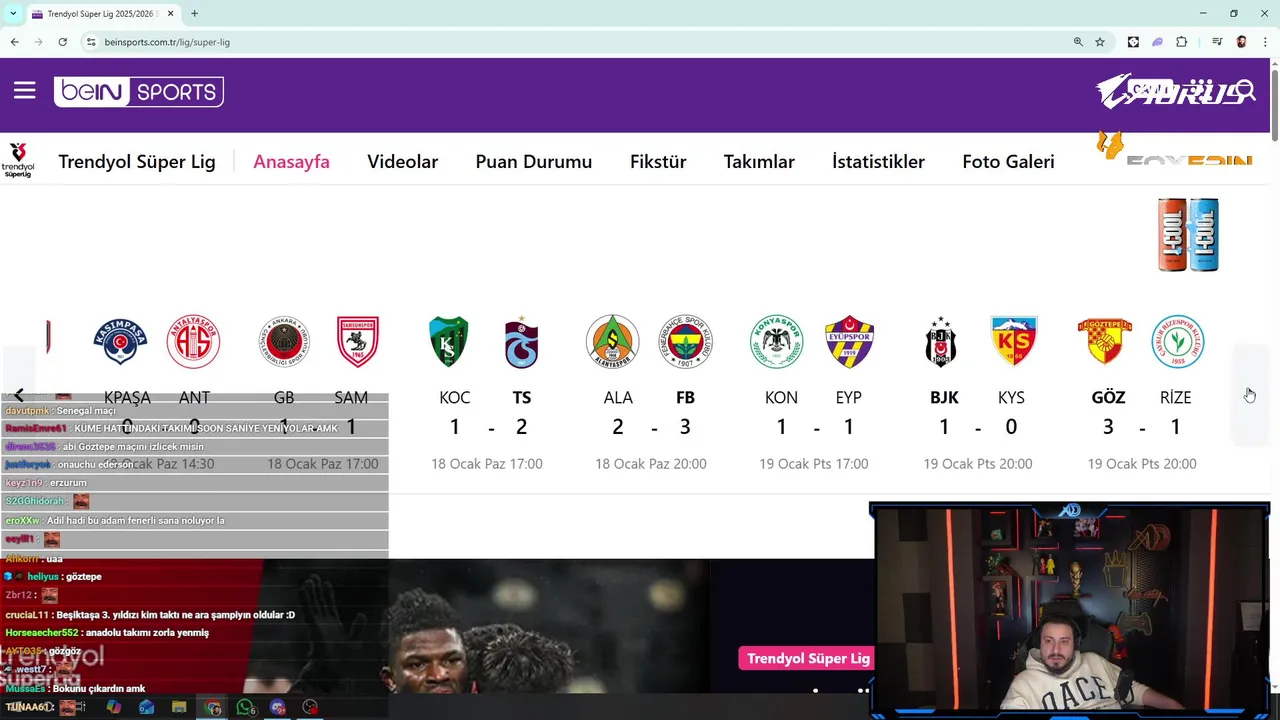Viewport: 1280px width, 720px height.
Task: View site information icon in address bar
Action: click(x=91, y=42)
